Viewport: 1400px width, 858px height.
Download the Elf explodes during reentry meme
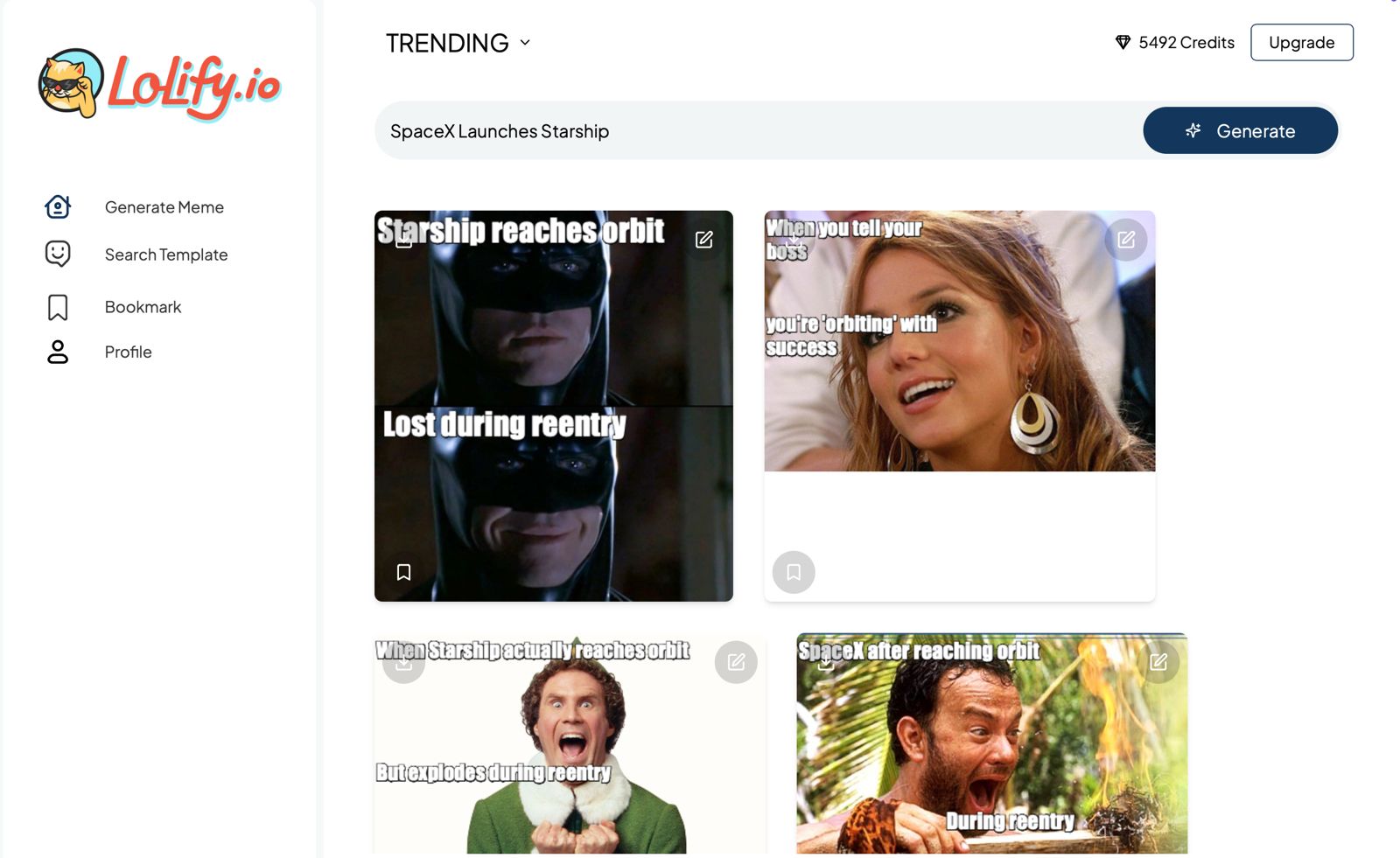(403, 662)
